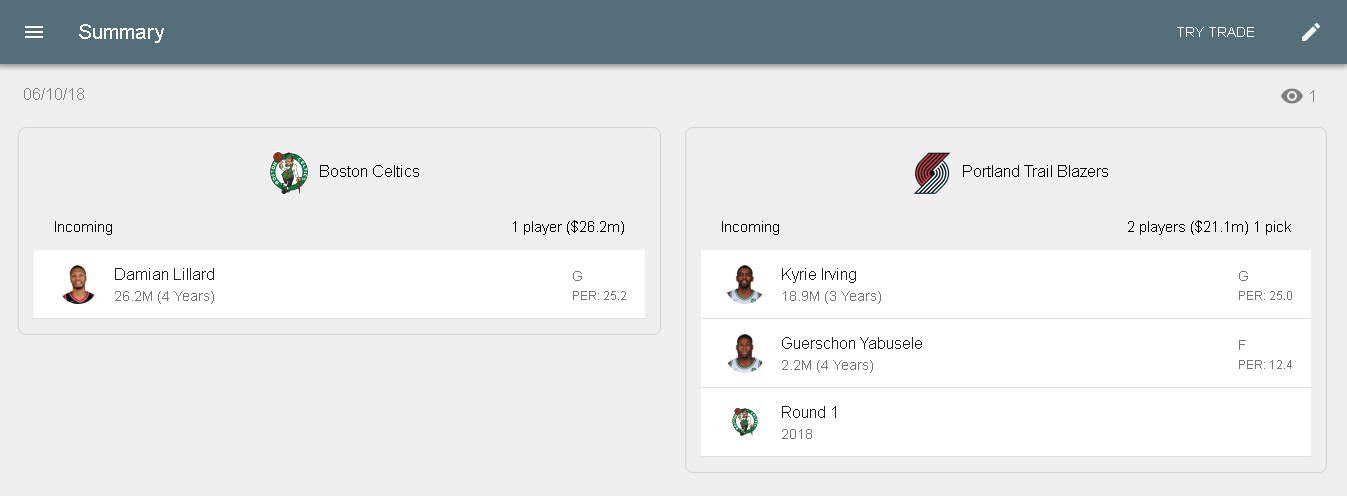Viewport: 1347px width, 496px height.
Task: Click Kyrie Irving's PER 25.0 stat
Action: coord(1265,296)
